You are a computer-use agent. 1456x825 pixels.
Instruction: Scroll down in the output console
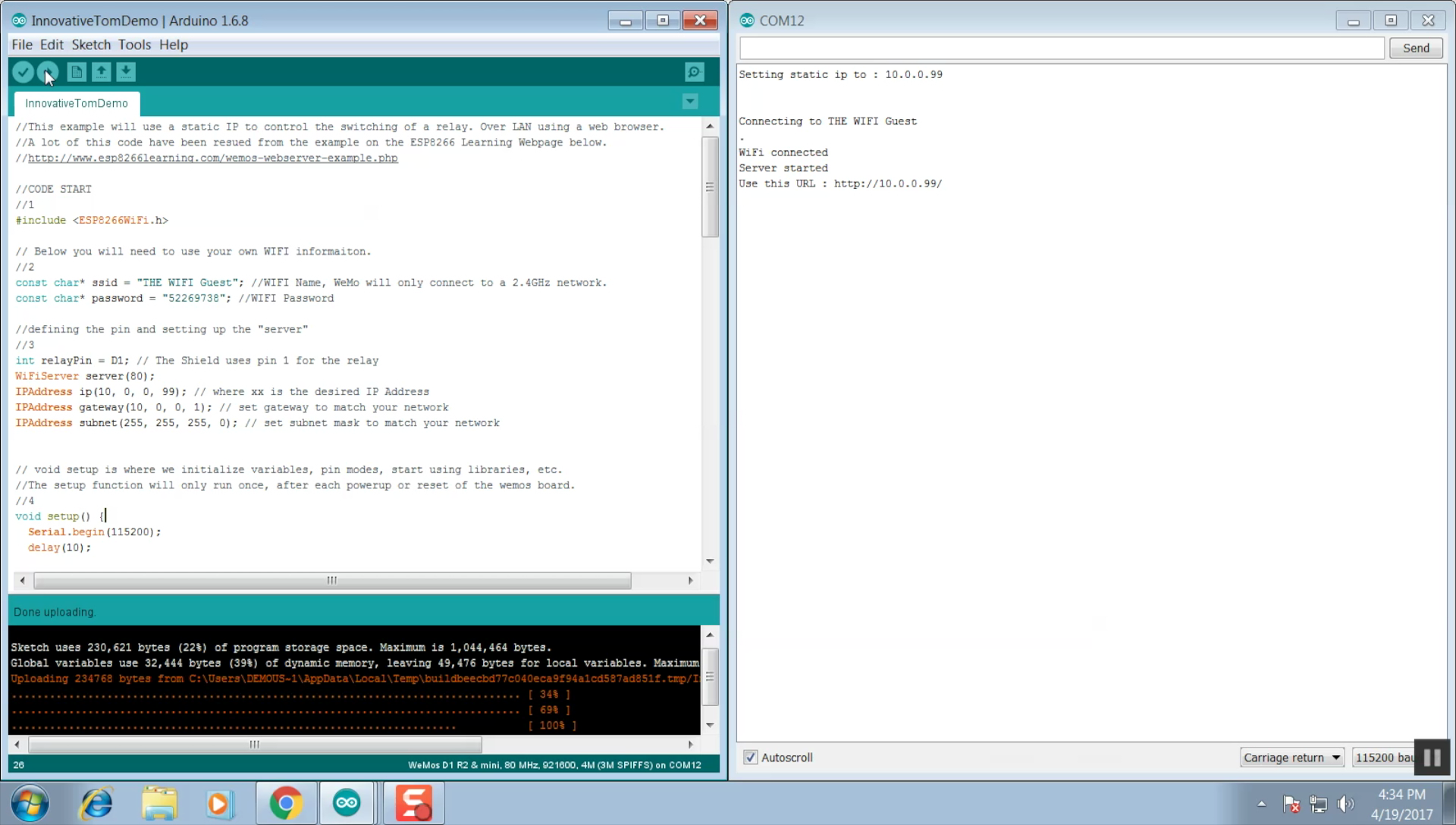709,726
